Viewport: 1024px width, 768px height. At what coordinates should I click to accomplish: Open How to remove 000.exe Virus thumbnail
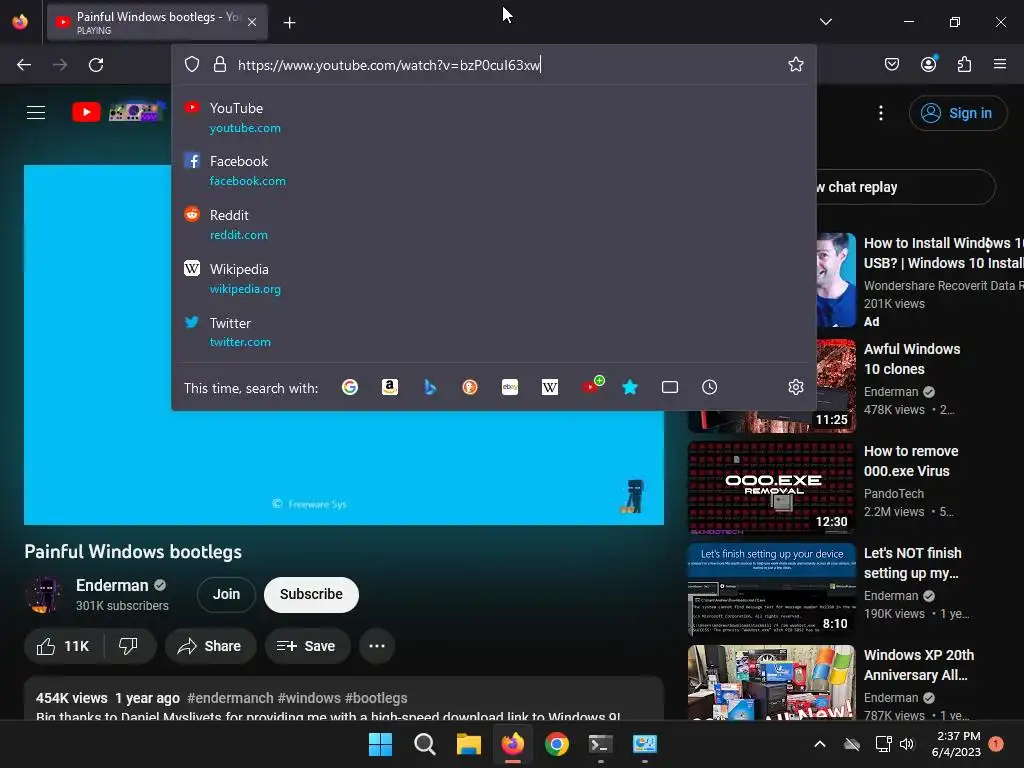[771, 488]
